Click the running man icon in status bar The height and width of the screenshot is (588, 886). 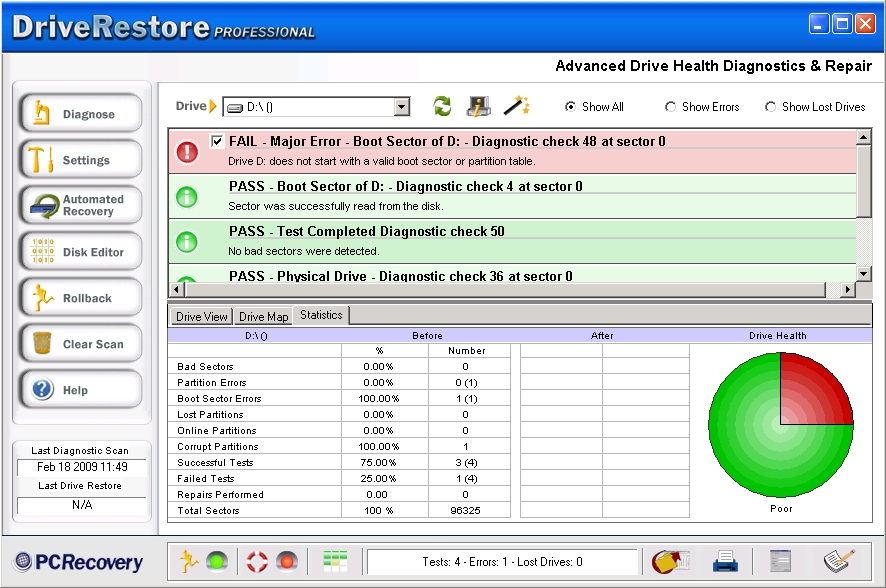click(x=189, y=561)
